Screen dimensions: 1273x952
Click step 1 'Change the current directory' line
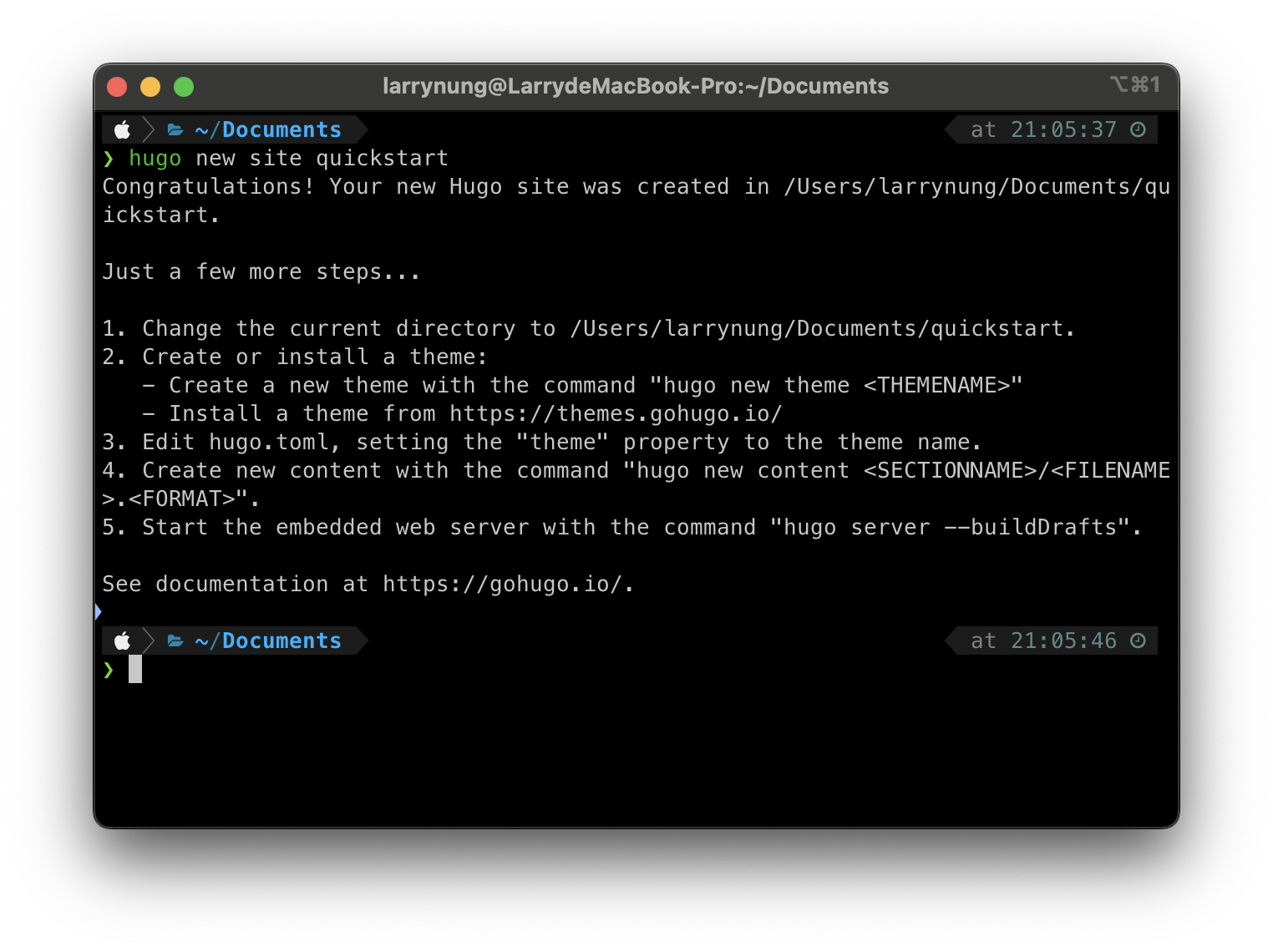589,328
